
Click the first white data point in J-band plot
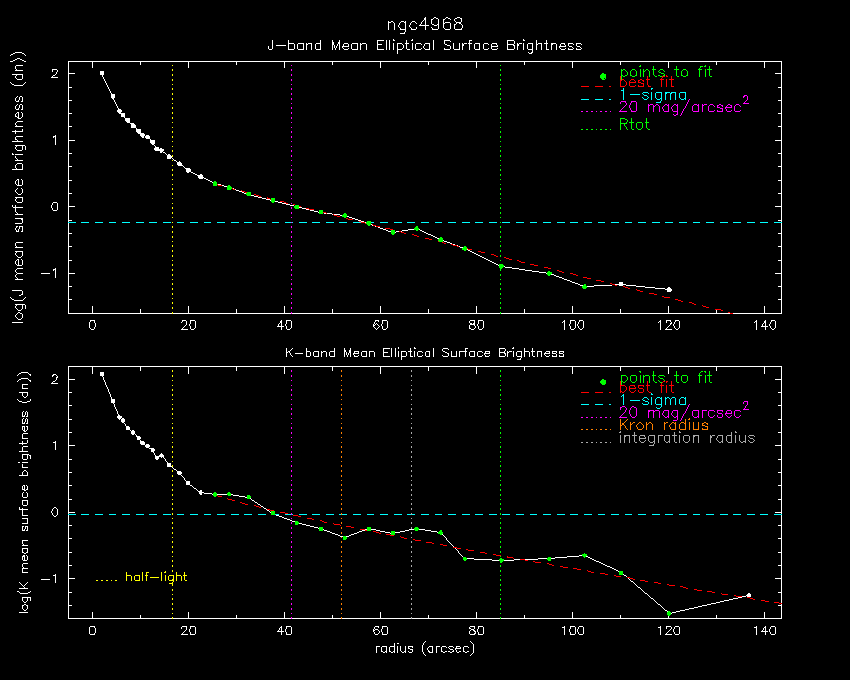click(x=102, y=73)
